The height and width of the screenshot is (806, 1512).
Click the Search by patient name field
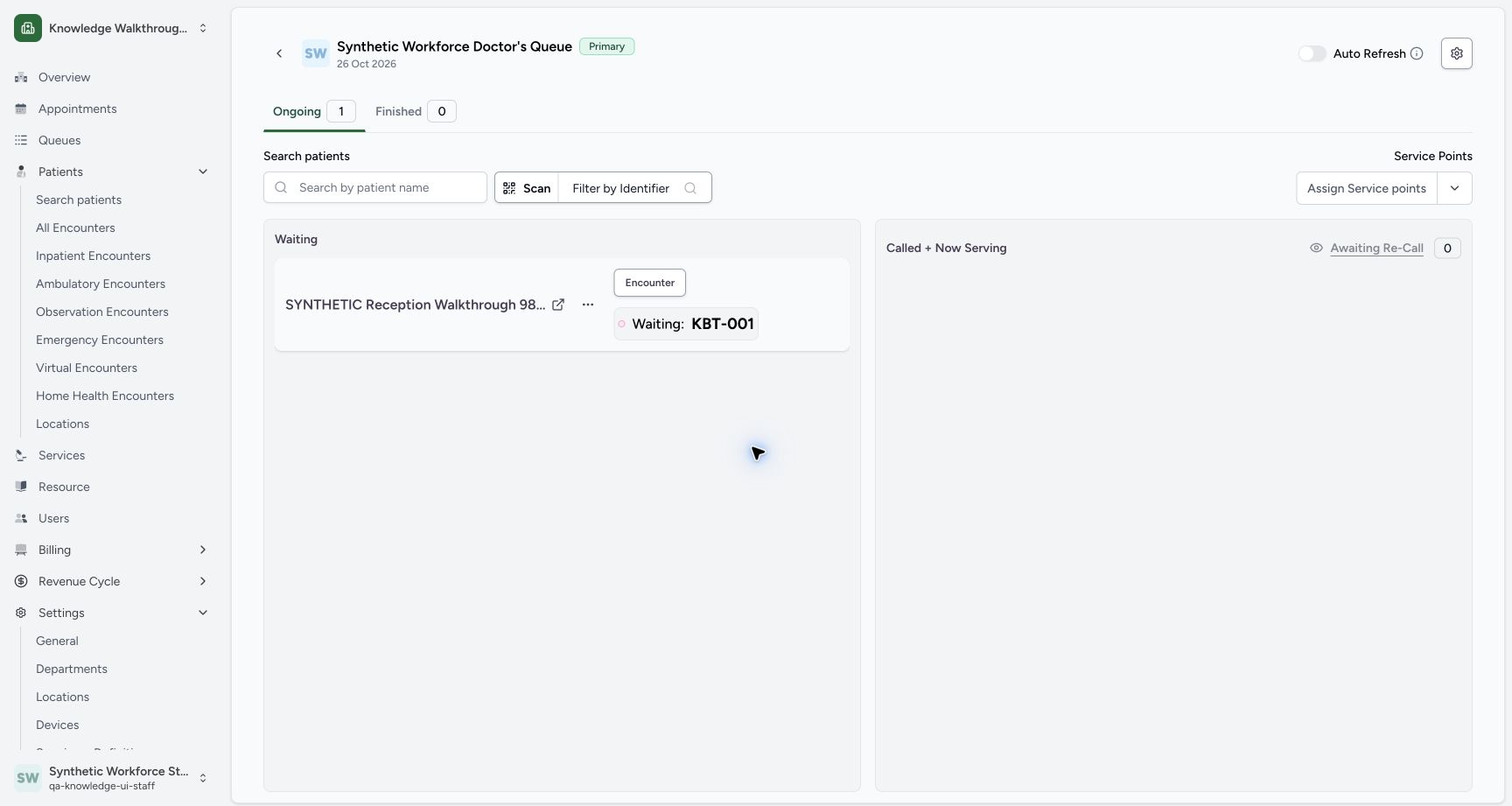(x=375, y=187)
